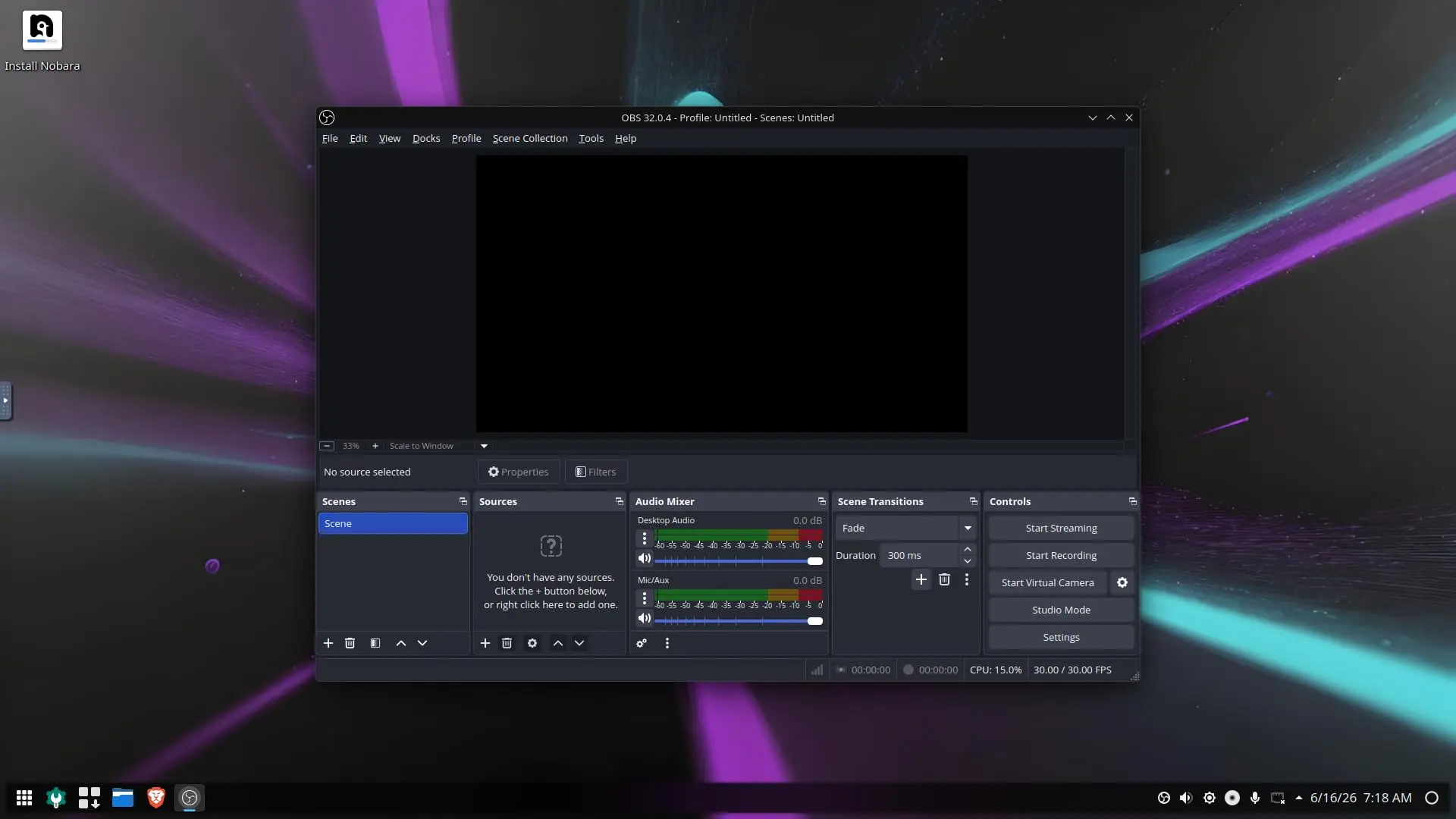1456x819 pixels.
Task: Open the View menu
Action: click(x=390, y=138)
